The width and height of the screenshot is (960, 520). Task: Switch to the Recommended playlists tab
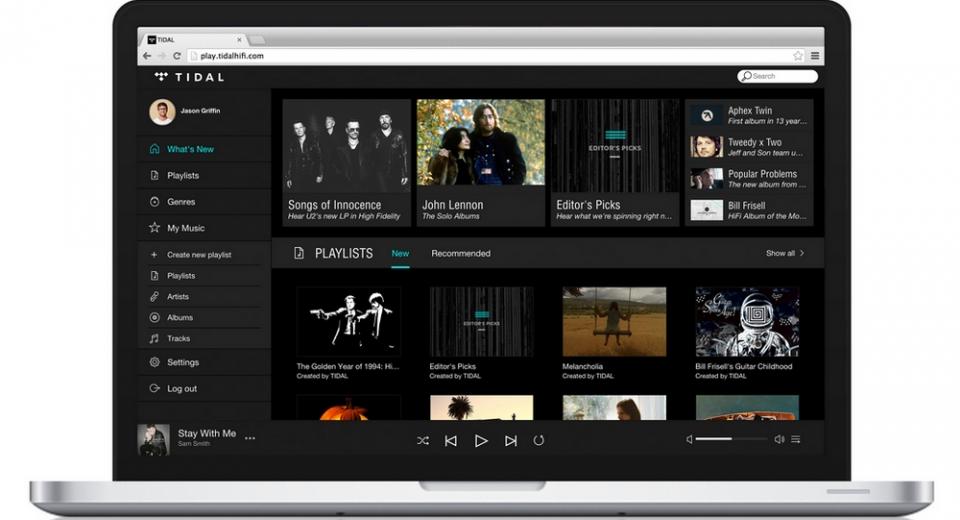coord(461,254)
